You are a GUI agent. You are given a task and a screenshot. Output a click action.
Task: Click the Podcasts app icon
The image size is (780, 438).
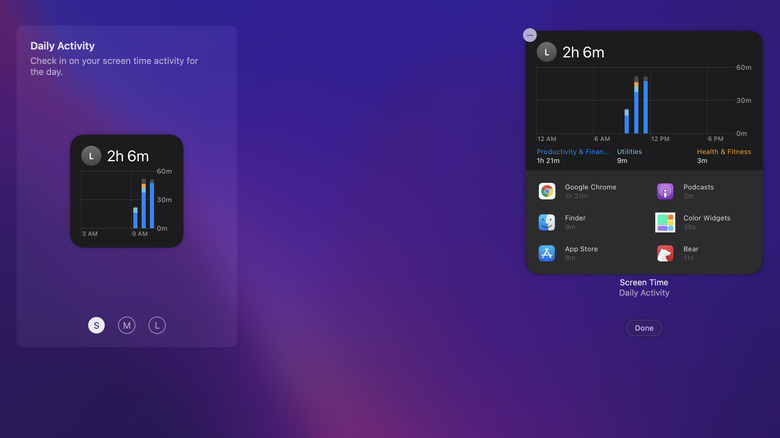tap(665, 191)
